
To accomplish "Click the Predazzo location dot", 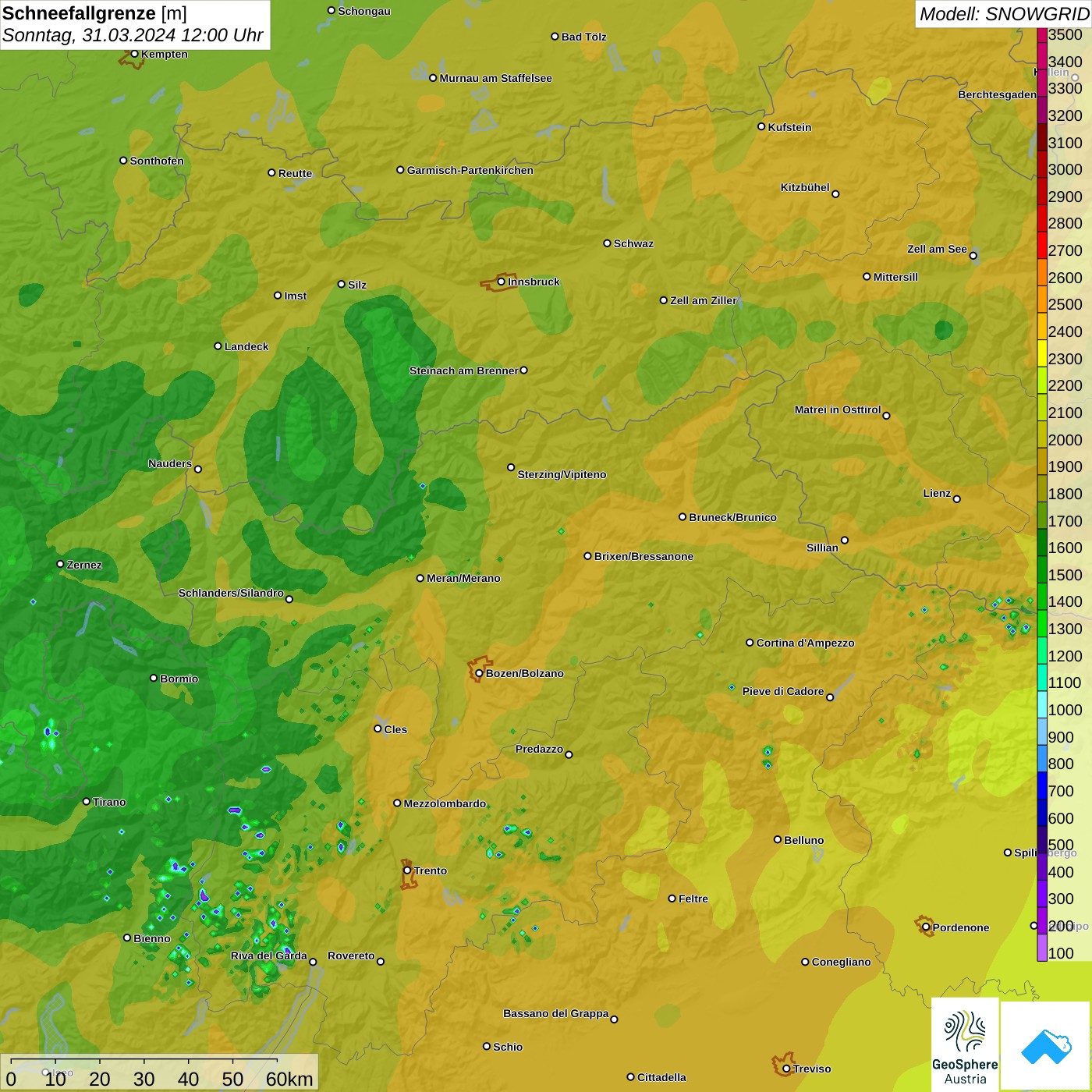I will point(569,754).
